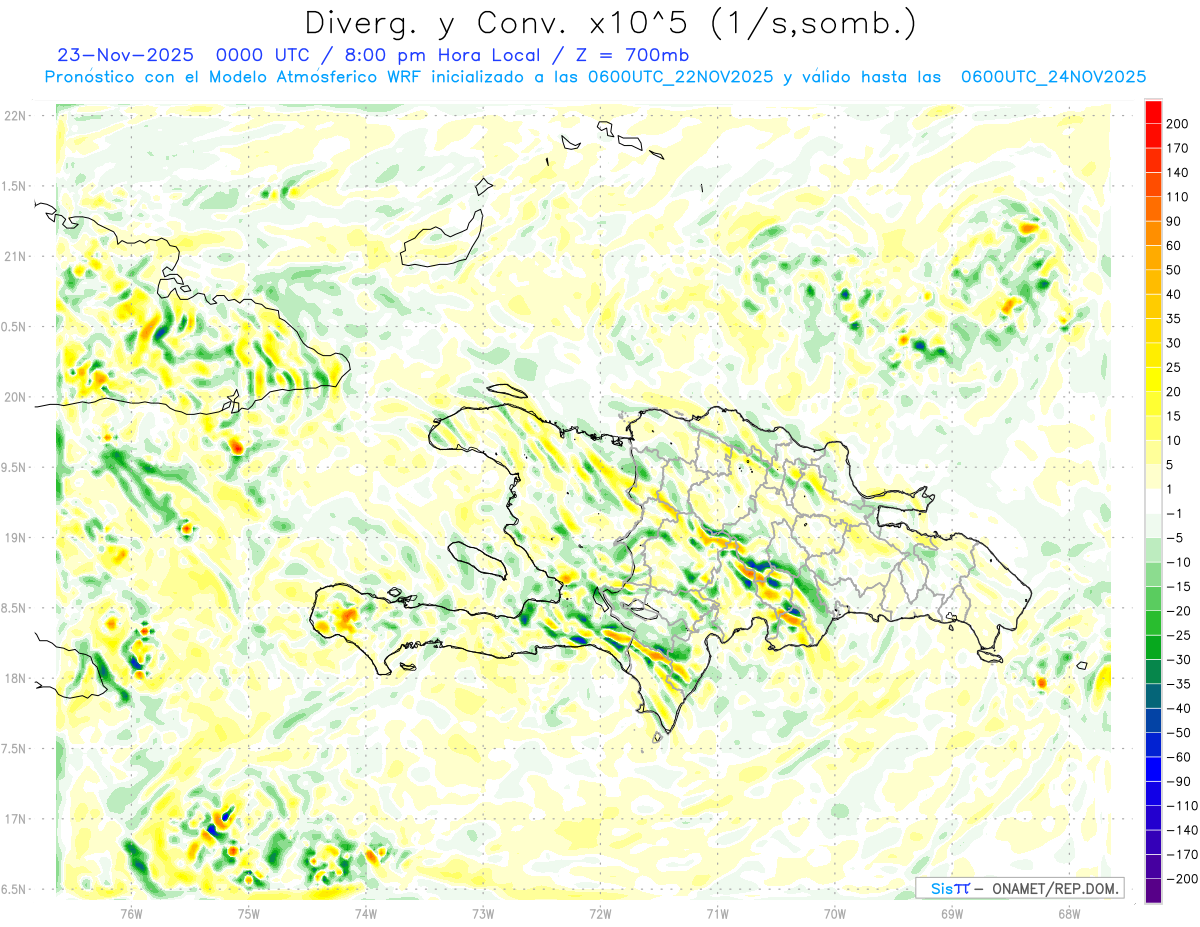The image size is (1200, 927).
Task: Click the '-110' colorbar label
Action: click(x=1180, y=806)
